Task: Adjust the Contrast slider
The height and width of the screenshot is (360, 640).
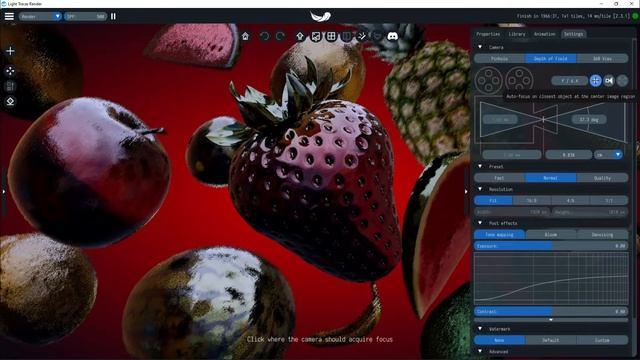Action: (551, 311)
